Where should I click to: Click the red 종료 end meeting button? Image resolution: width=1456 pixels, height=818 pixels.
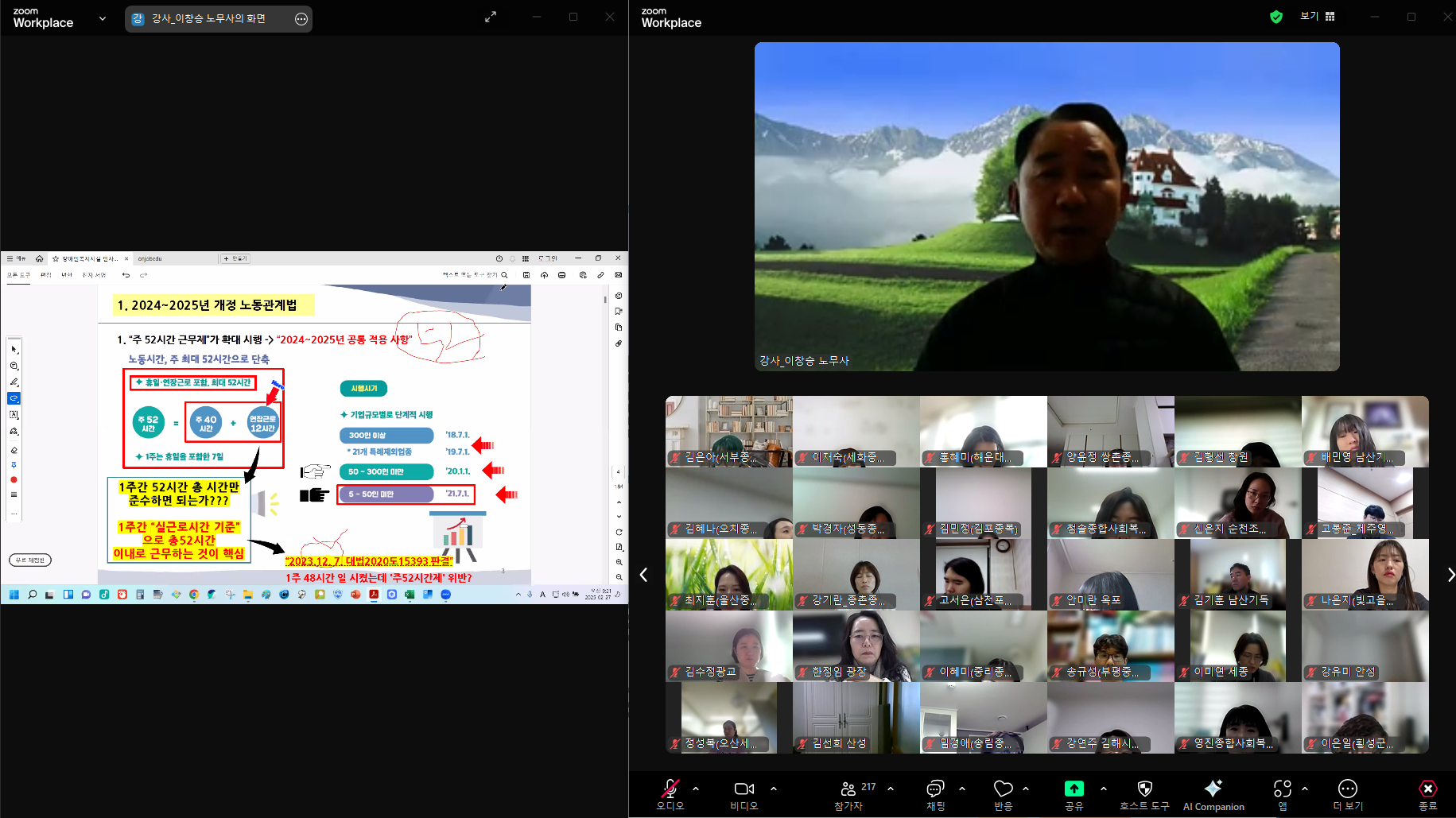point(1428,793)
